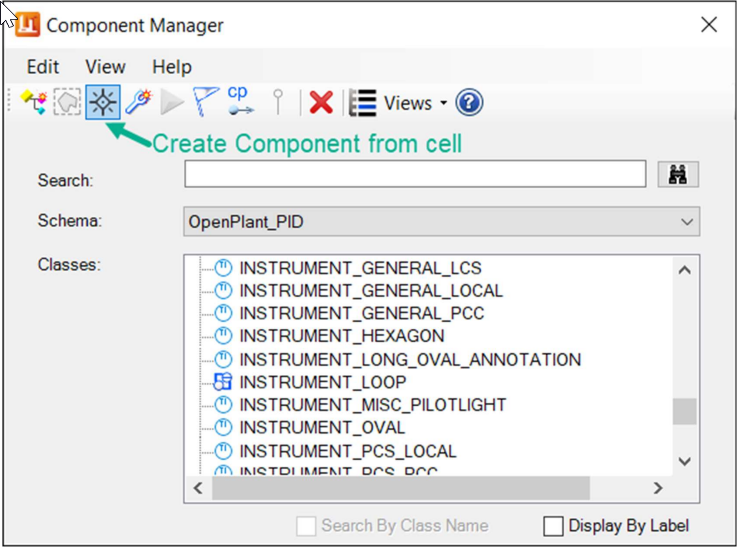Select the INSTRUMENT_MISC_PILOTLIGHT class
The height and width of the screenshot is (547, 738).
pyautogui.click(x=373, y=404)
